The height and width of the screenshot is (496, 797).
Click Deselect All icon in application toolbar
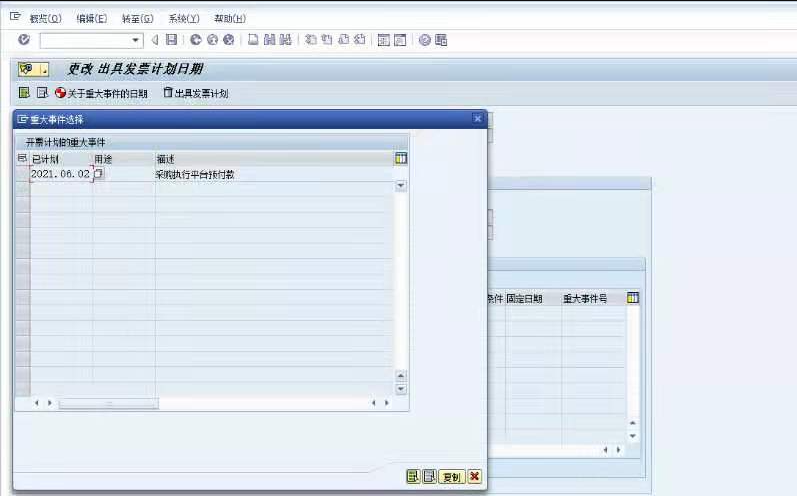point(42,92)
